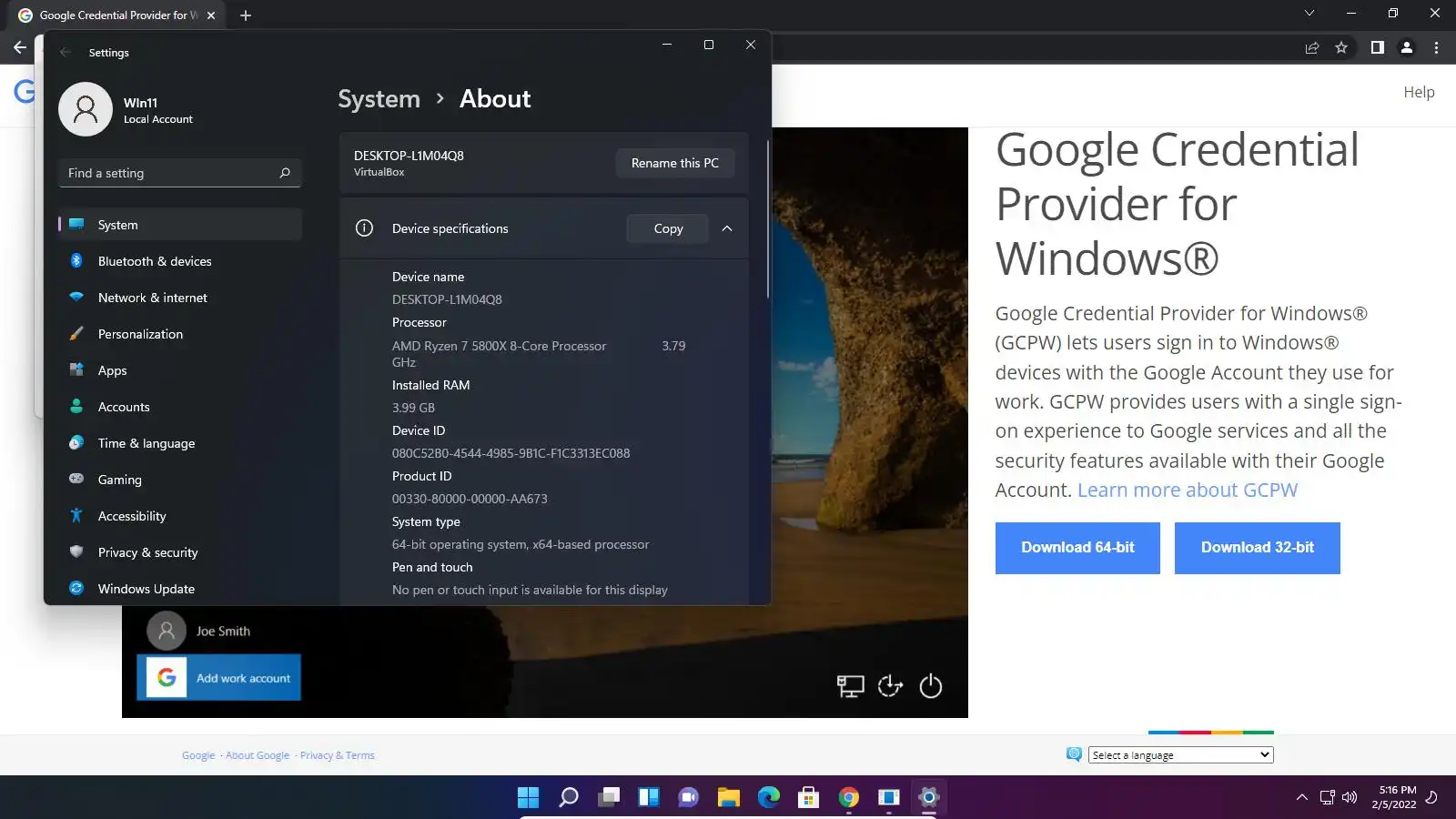The width and height of the screenshot is (1456, 819).
Task: Open Chrome's side panel
Action: [1378, 48]
